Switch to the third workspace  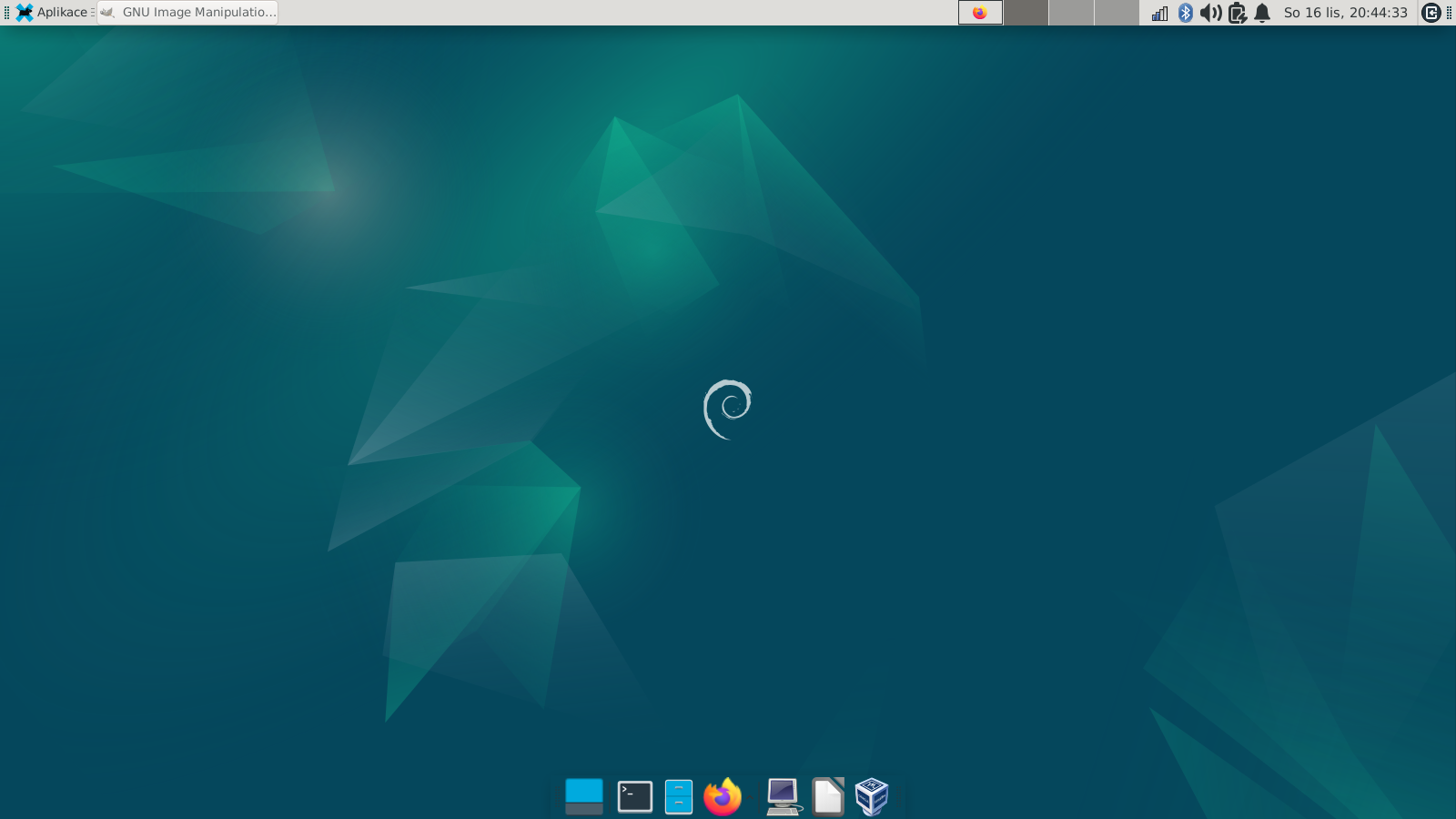click(1071, 12)
